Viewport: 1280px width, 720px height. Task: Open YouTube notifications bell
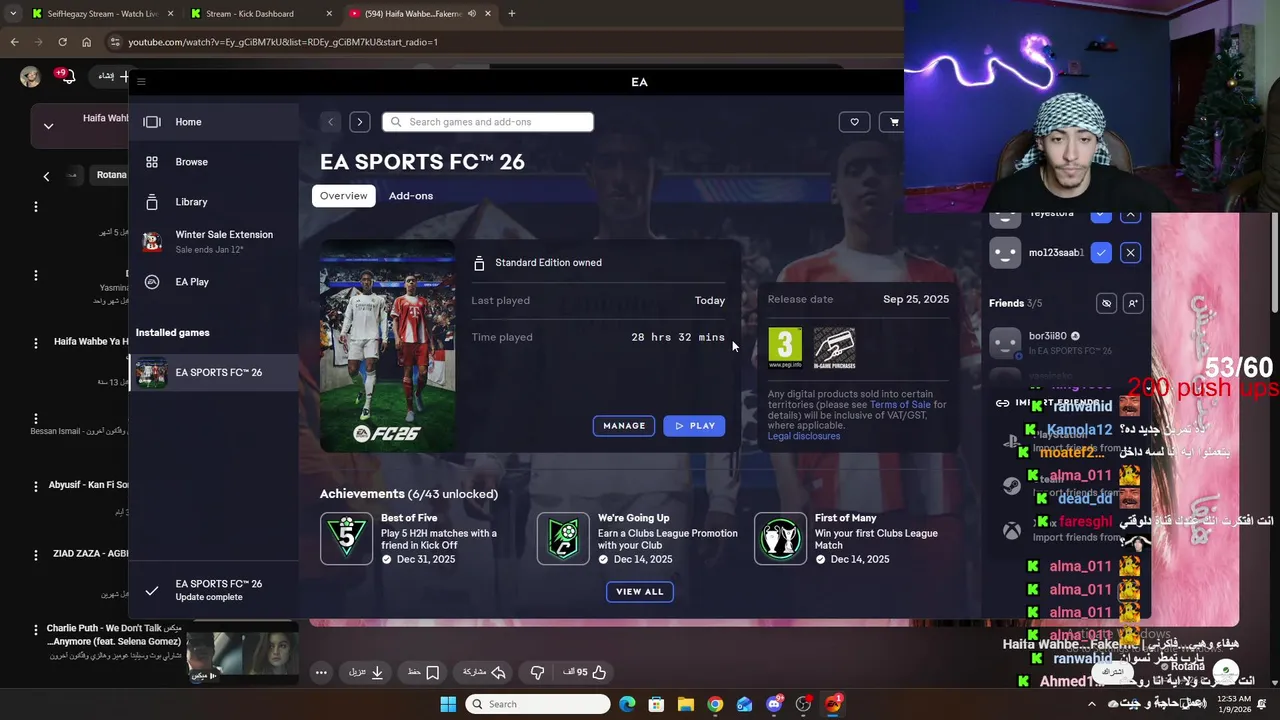tap(67, 76)
